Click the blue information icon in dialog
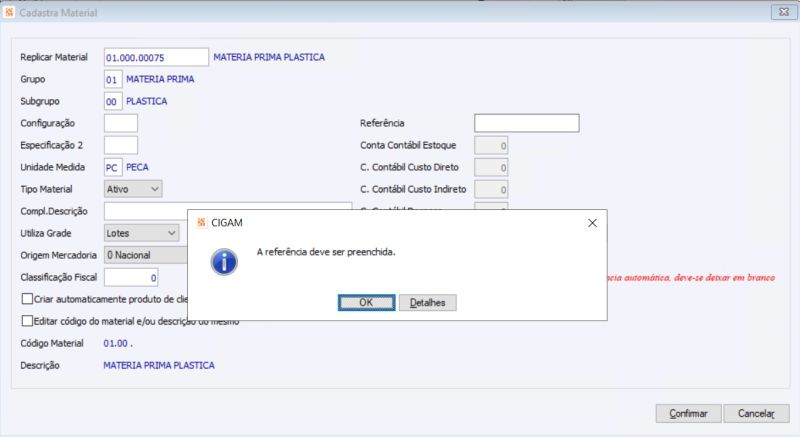 click(224, 262)
